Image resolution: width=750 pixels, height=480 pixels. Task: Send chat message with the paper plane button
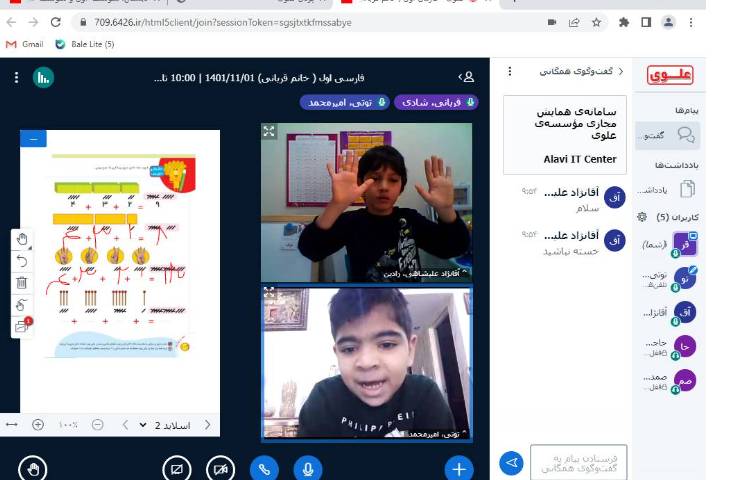pyautogui.click(x=511, y=463)
